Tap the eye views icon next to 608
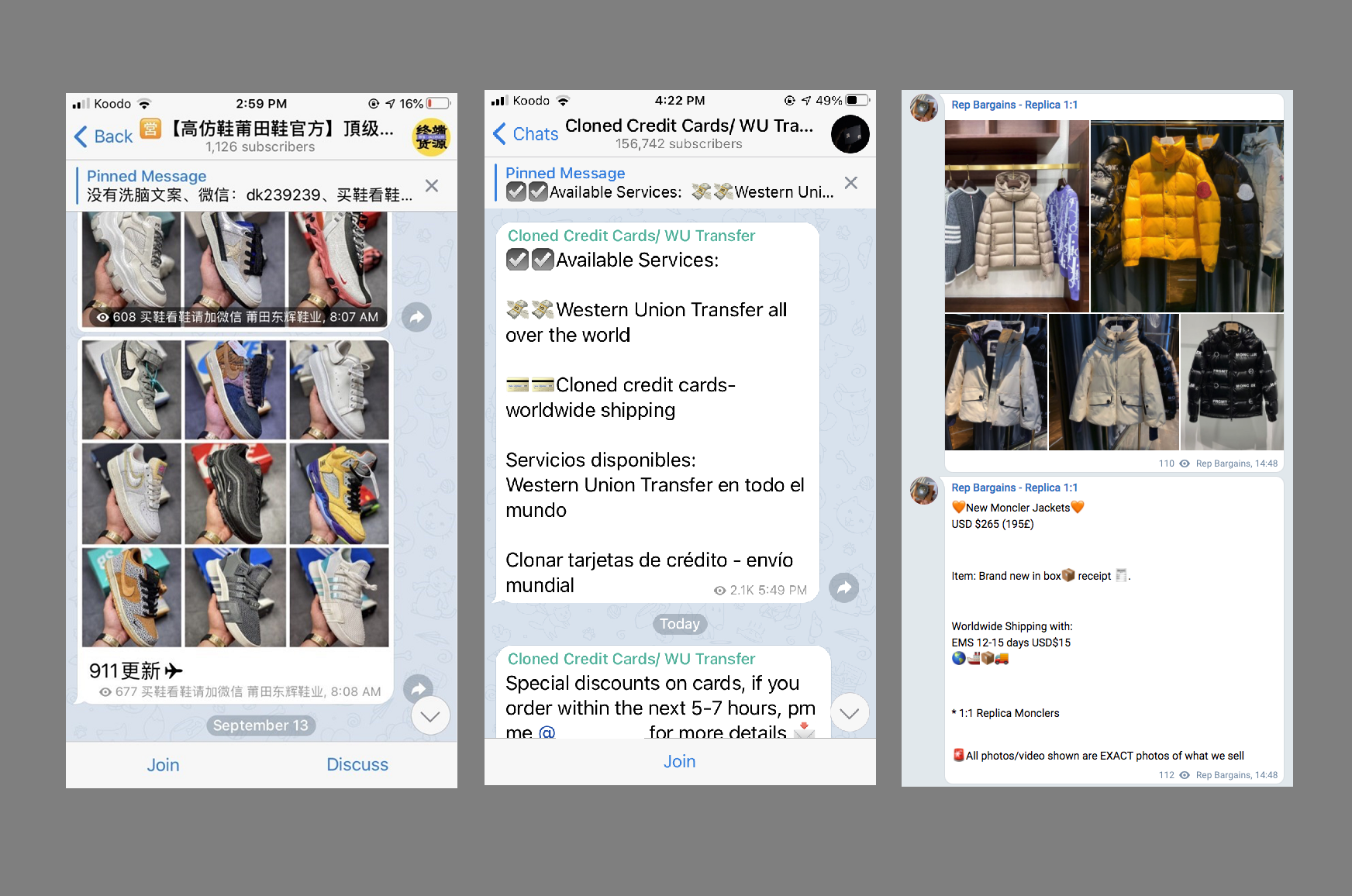Screen dimensions: 1352x896 [103, 317]
